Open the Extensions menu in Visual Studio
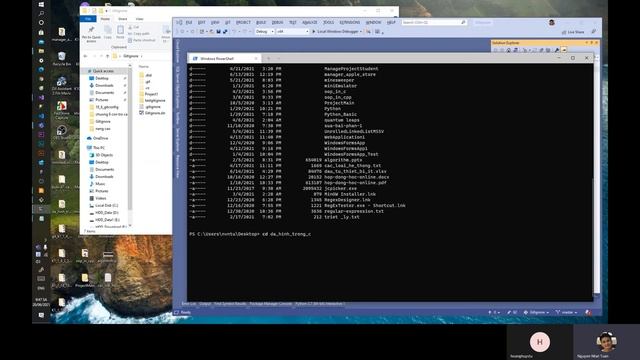Viewport: 640px width, 360px height. pos(350,22)
